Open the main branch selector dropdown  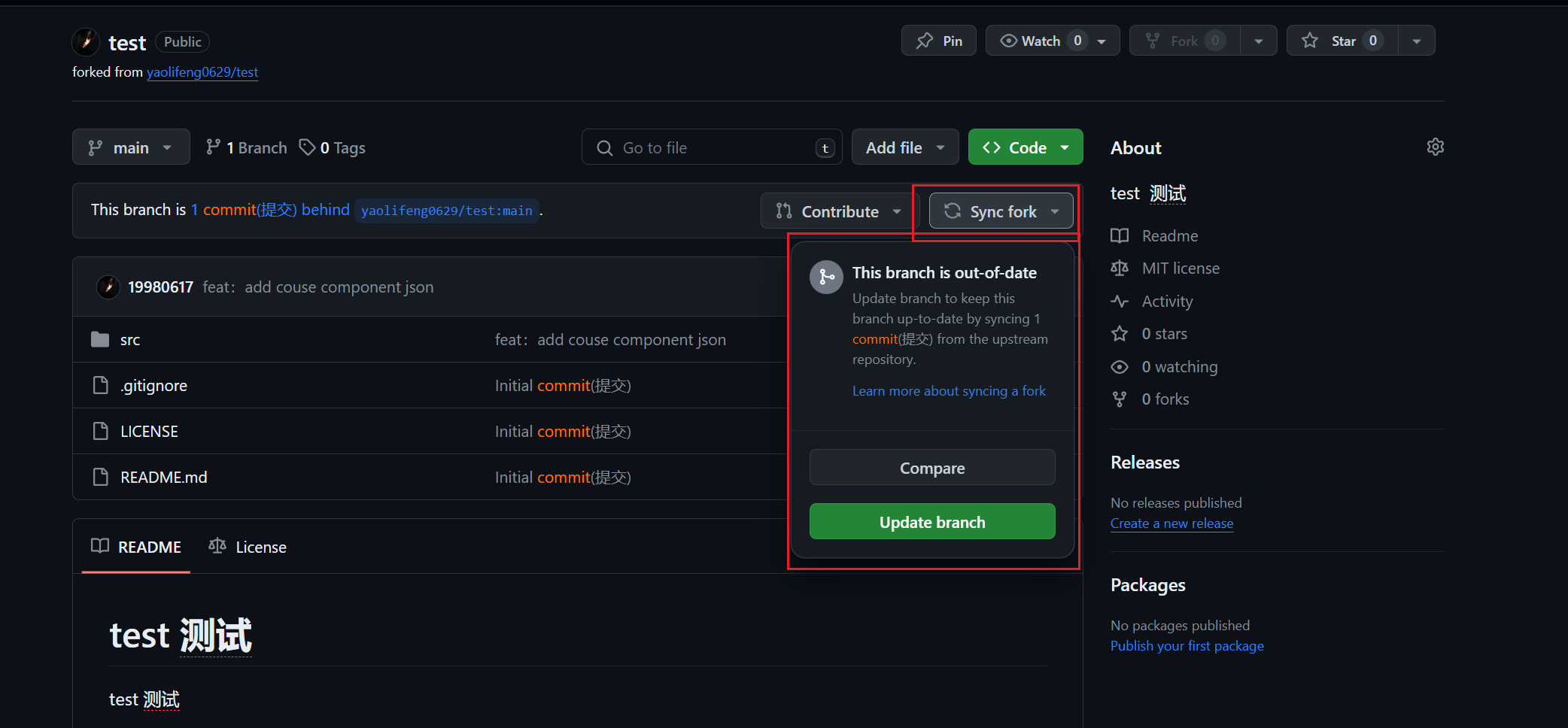(131, 147)
